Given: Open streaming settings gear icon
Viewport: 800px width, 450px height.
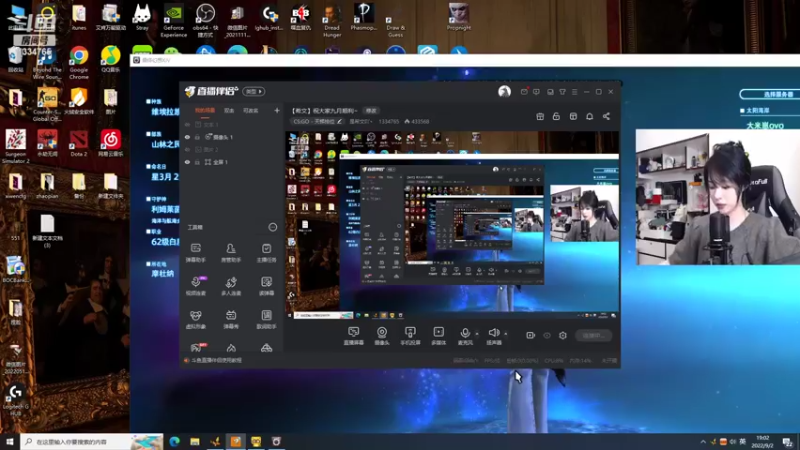Looking at the screenshot, I should 563,335.
